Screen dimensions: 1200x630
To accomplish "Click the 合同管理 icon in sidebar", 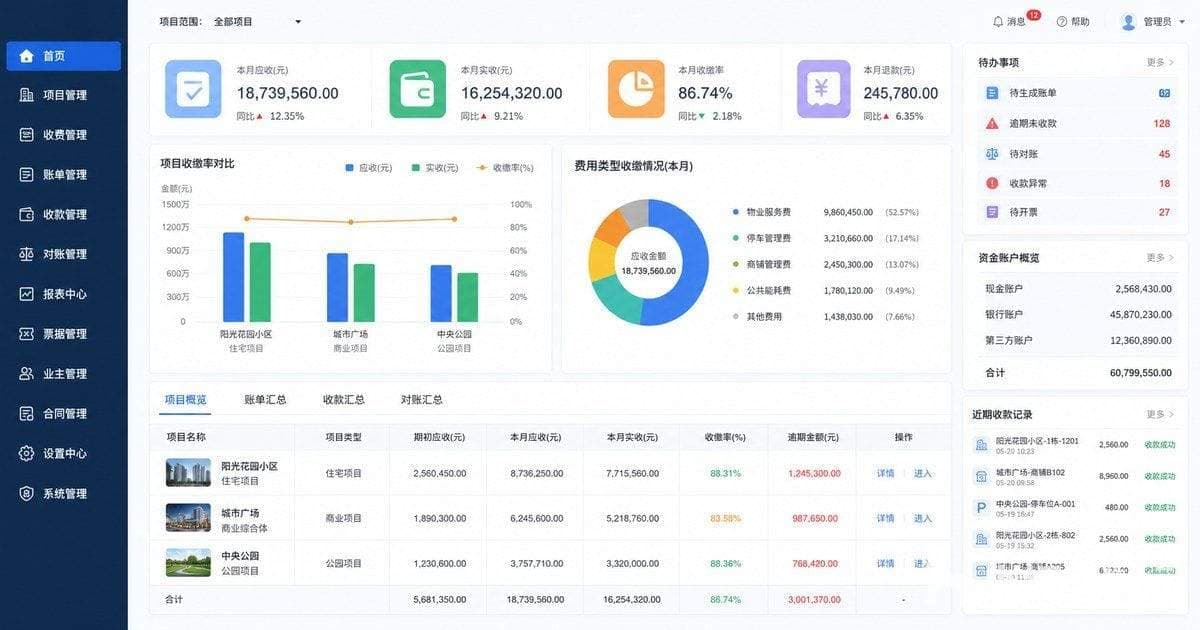I will click(26, 413).
